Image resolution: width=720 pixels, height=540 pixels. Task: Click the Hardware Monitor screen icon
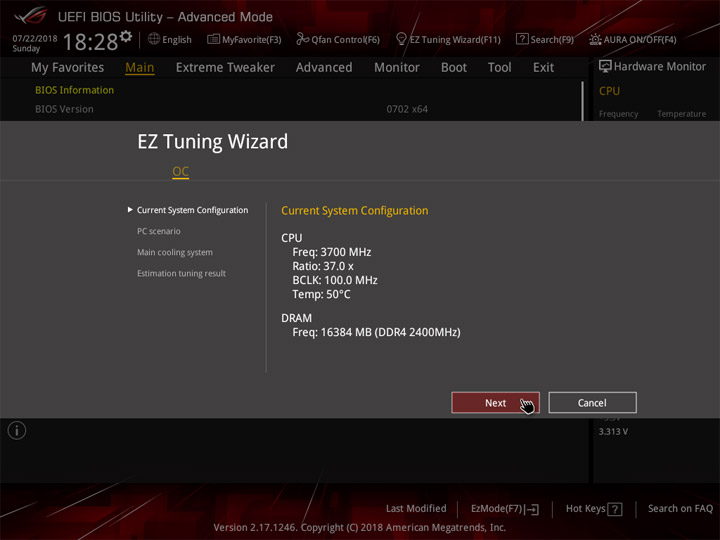605,66
